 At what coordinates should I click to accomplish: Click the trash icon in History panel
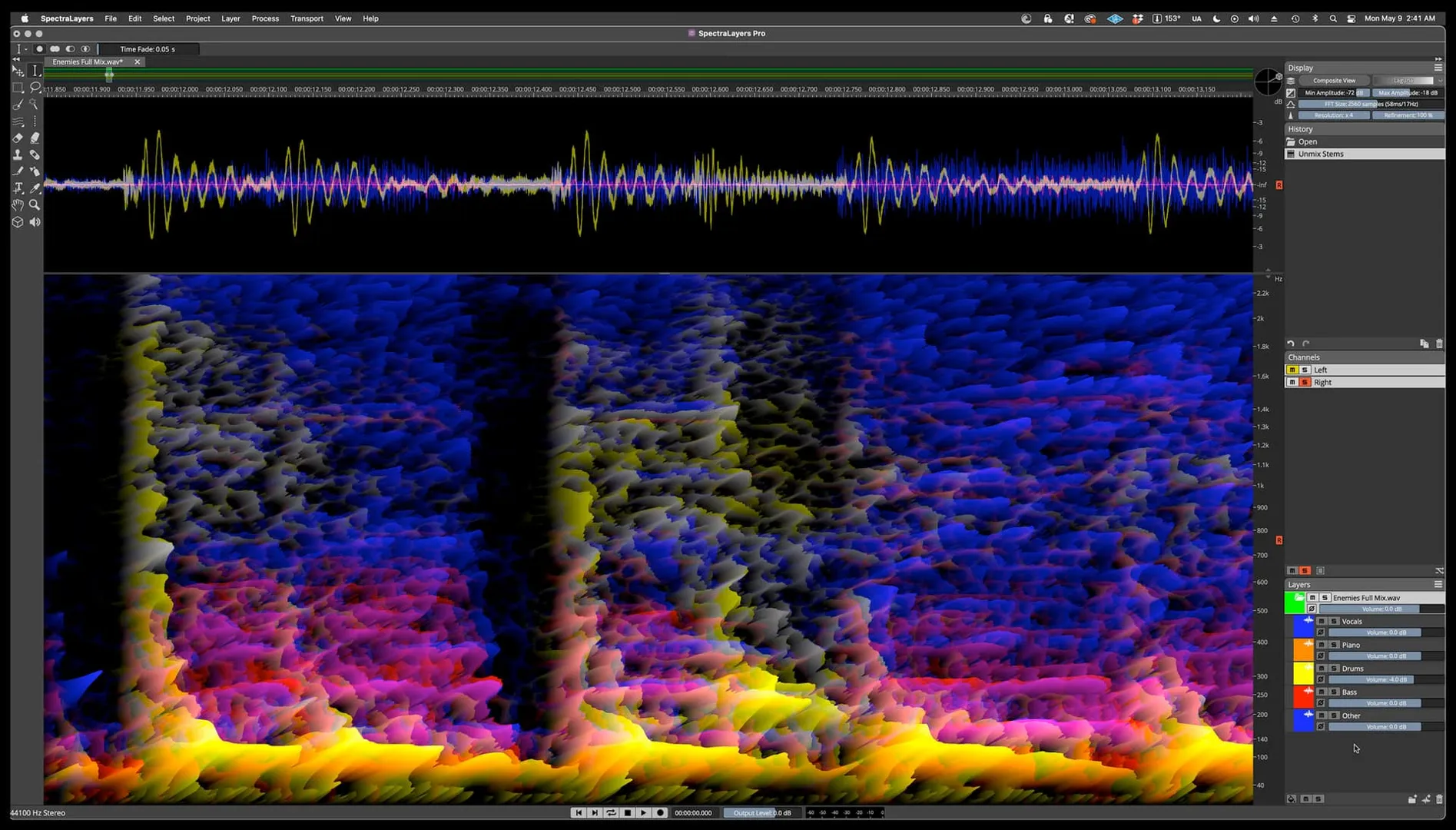(x=1439, y=344)
